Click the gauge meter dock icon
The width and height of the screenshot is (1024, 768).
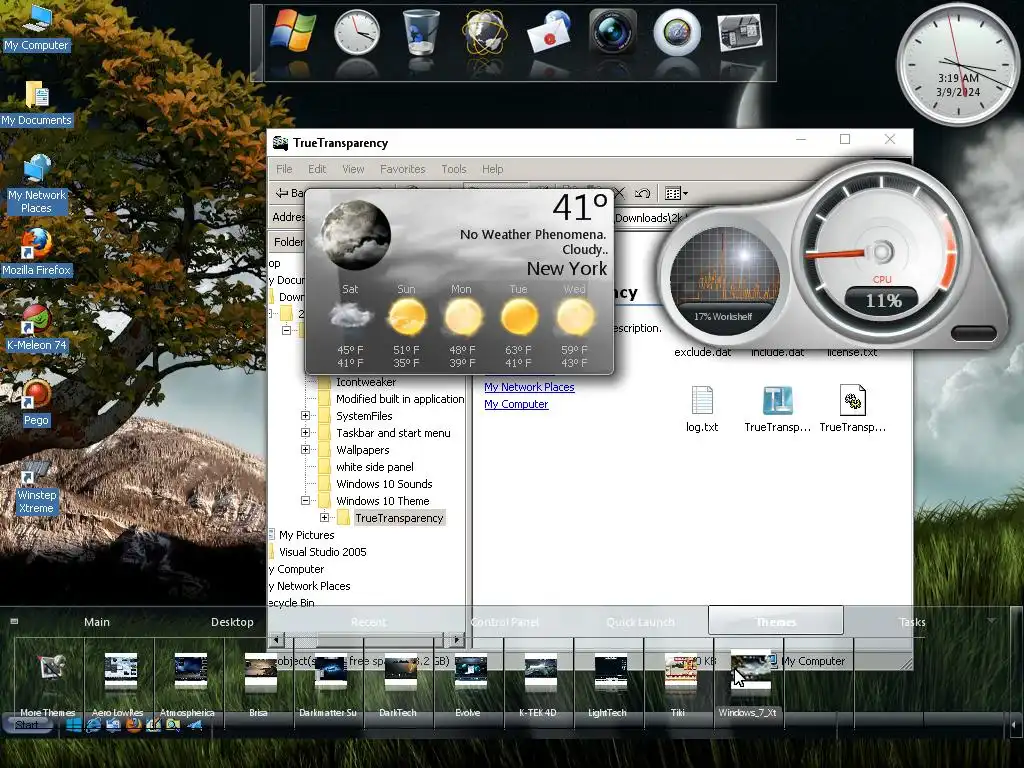(x=677, y=32)
